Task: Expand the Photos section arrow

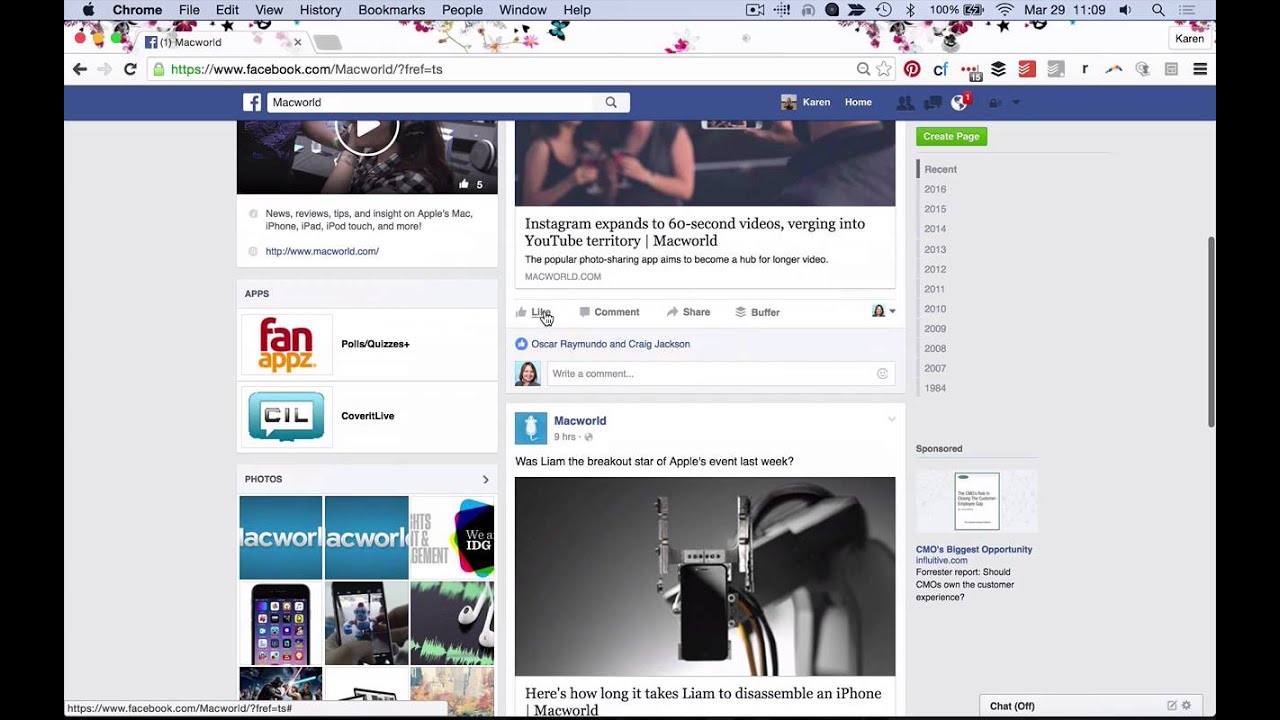Action: tap(486, 479)
